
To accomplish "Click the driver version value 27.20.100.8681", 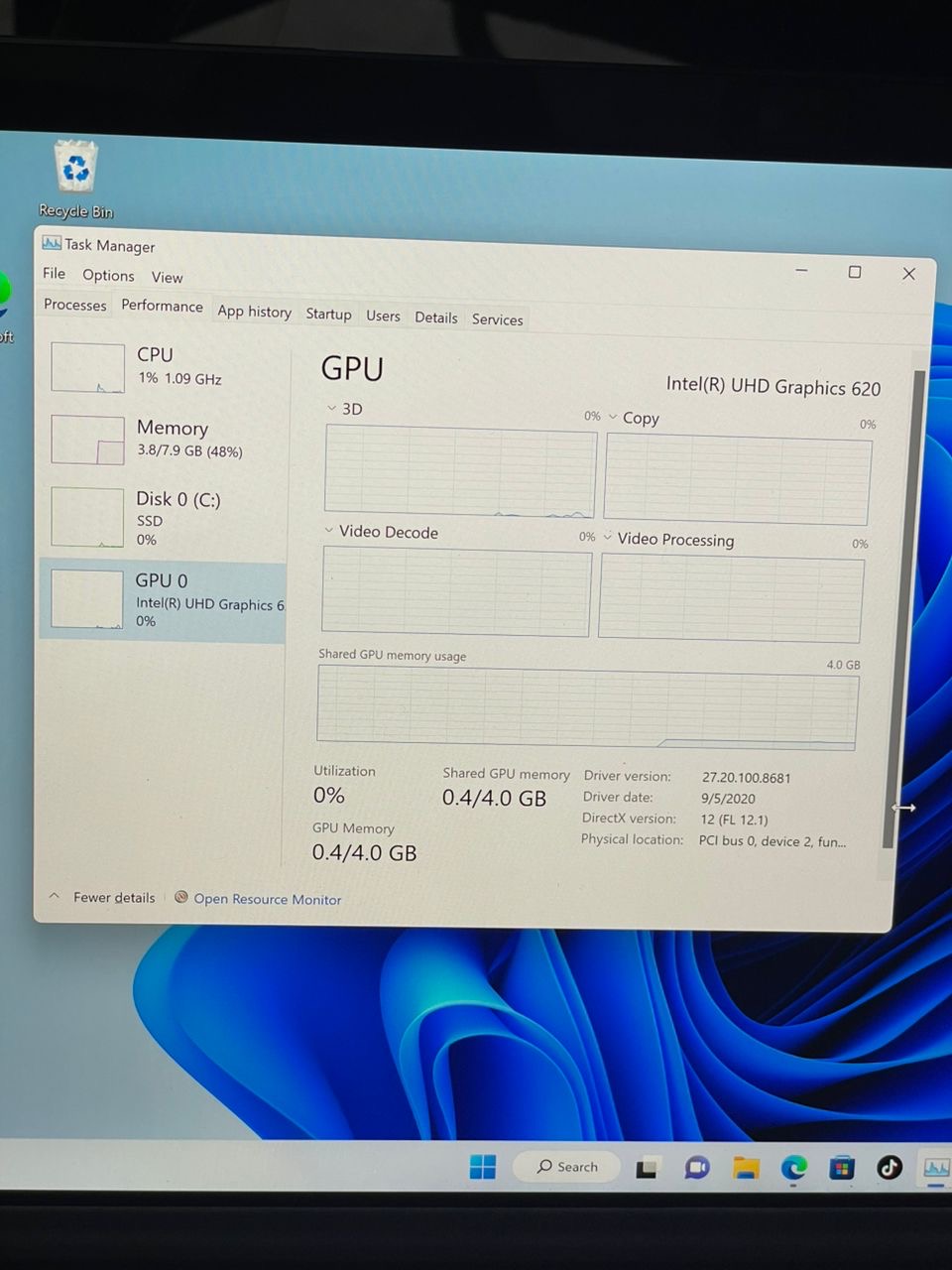I will coord(747,778).
